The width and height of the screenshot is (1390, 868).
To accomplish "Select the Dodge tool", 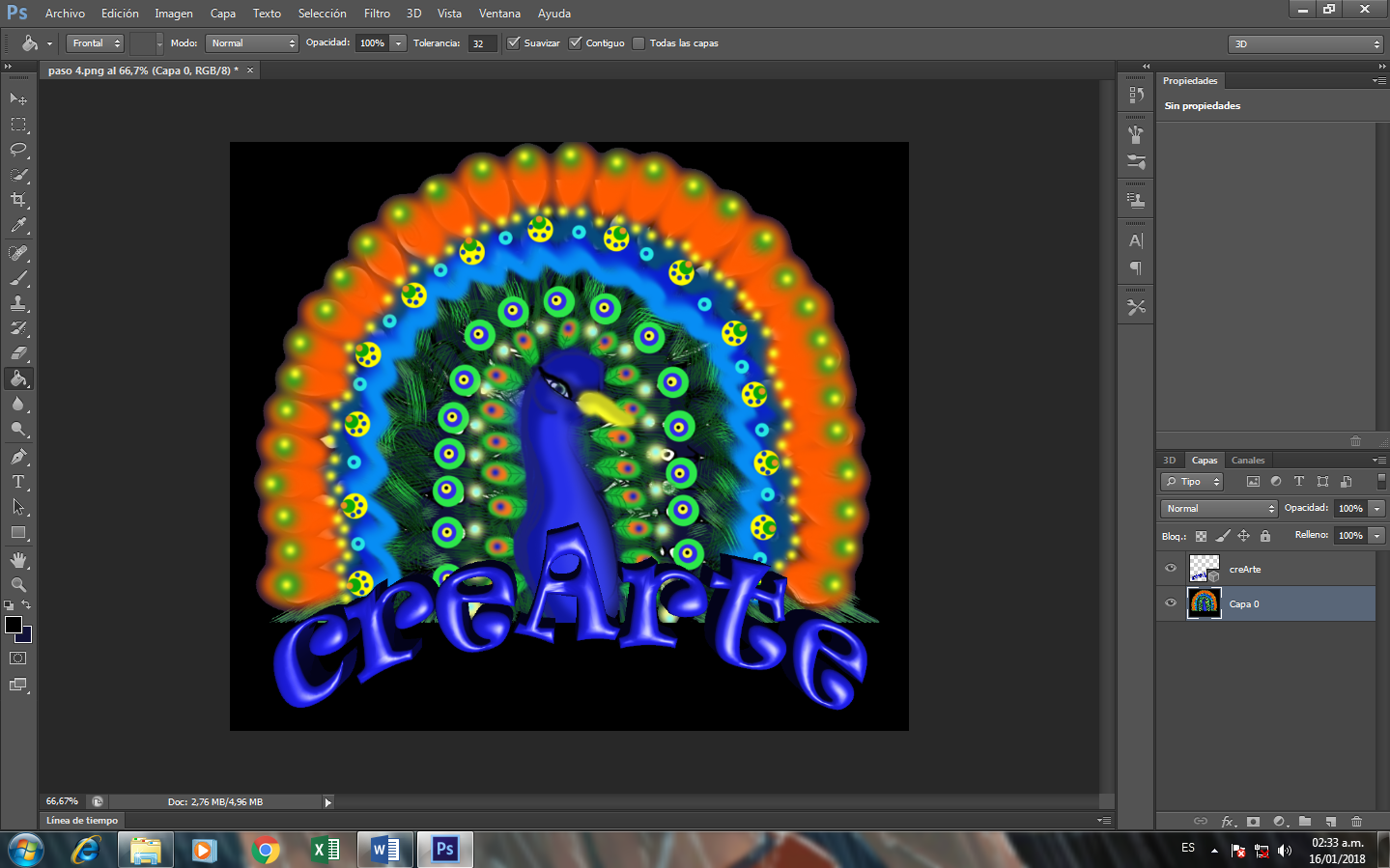I will click(x=18, y=429).
